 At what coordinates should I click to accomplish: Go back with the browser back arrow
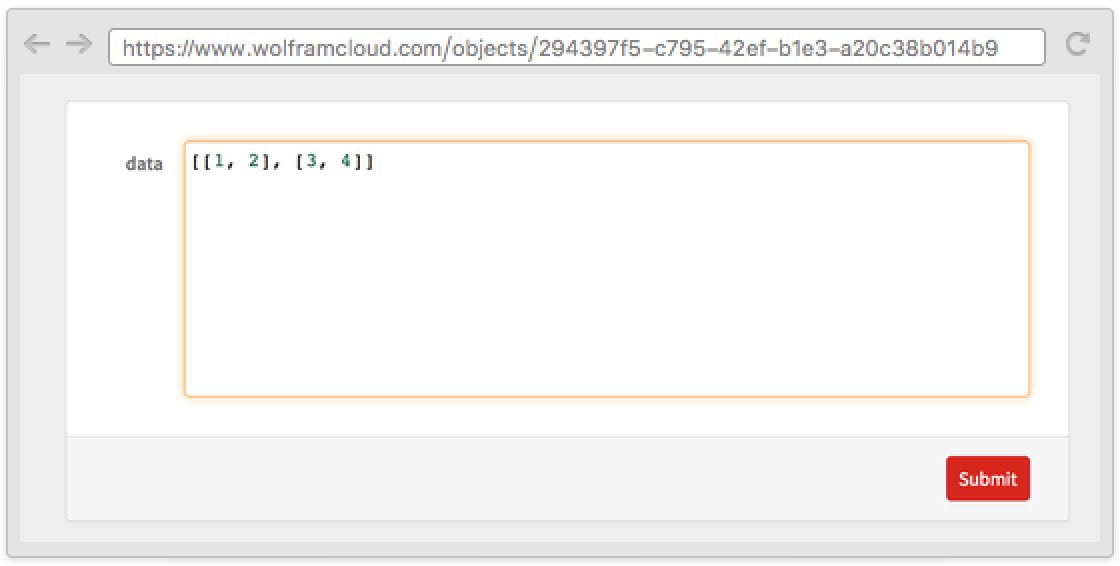pos(36,45)
